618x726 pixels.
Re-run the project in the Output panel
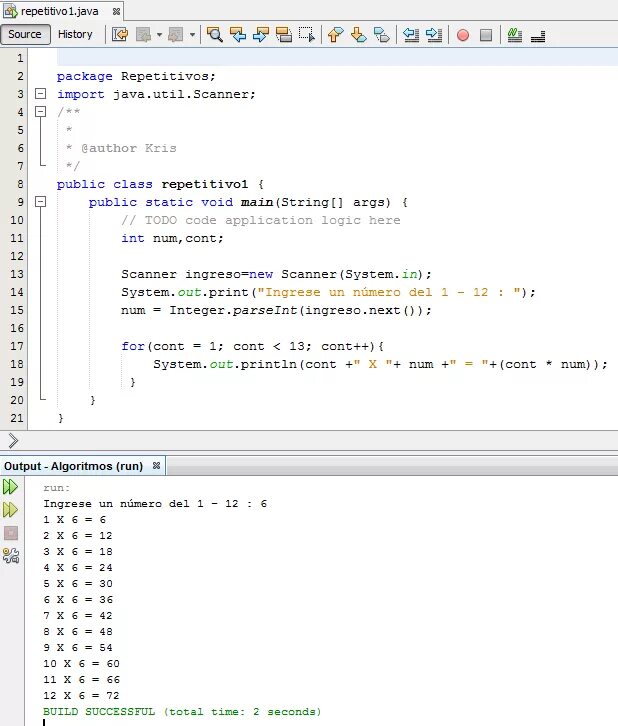pos(10,487)
